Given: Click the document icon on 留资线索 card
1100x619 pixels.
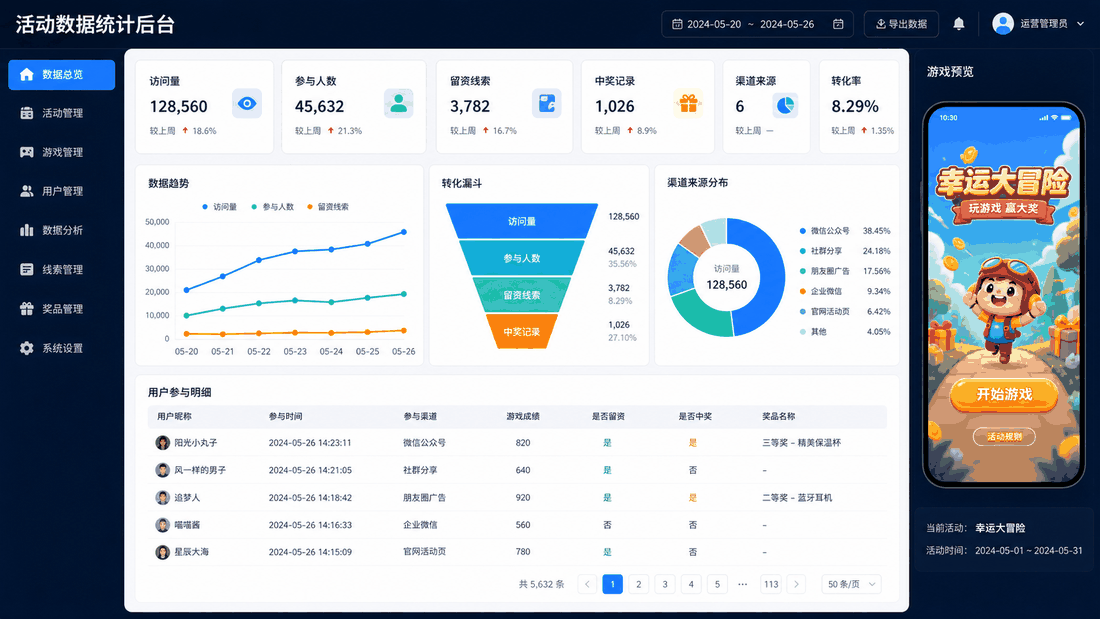Looking at the screenshot, I should point(546,104).
